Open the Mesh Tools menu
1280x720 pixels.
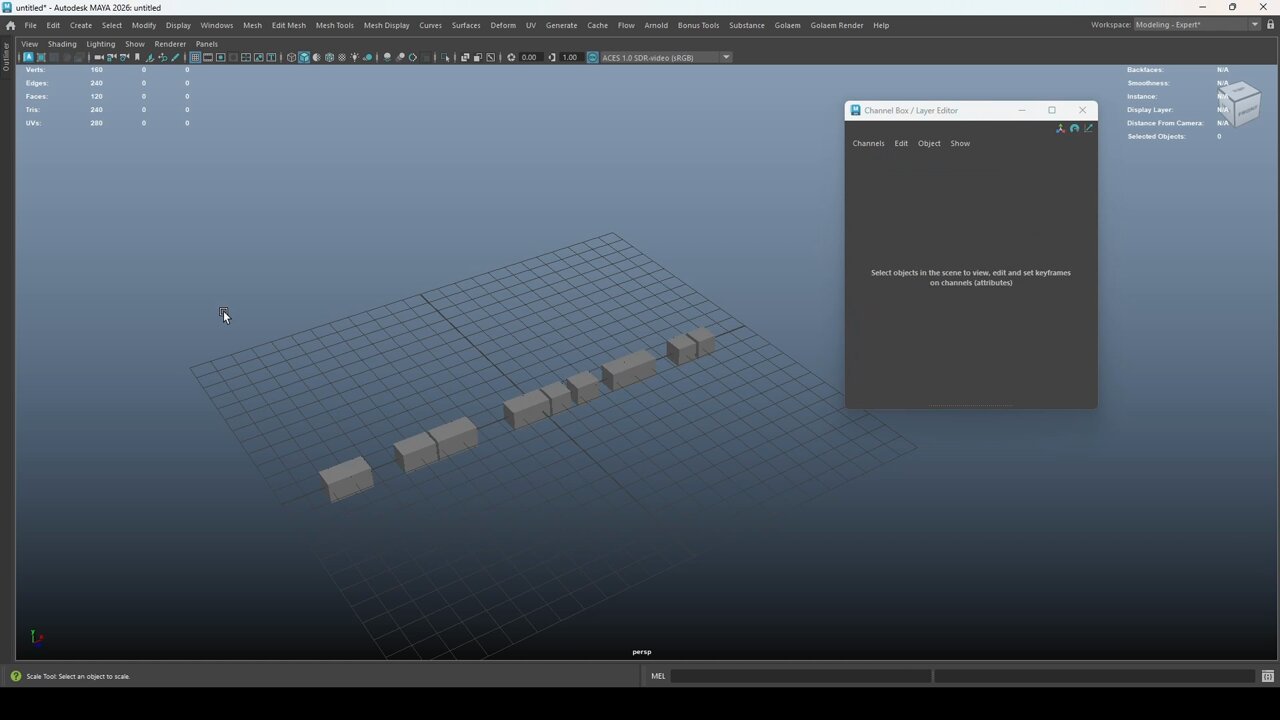tap(334, 25)
